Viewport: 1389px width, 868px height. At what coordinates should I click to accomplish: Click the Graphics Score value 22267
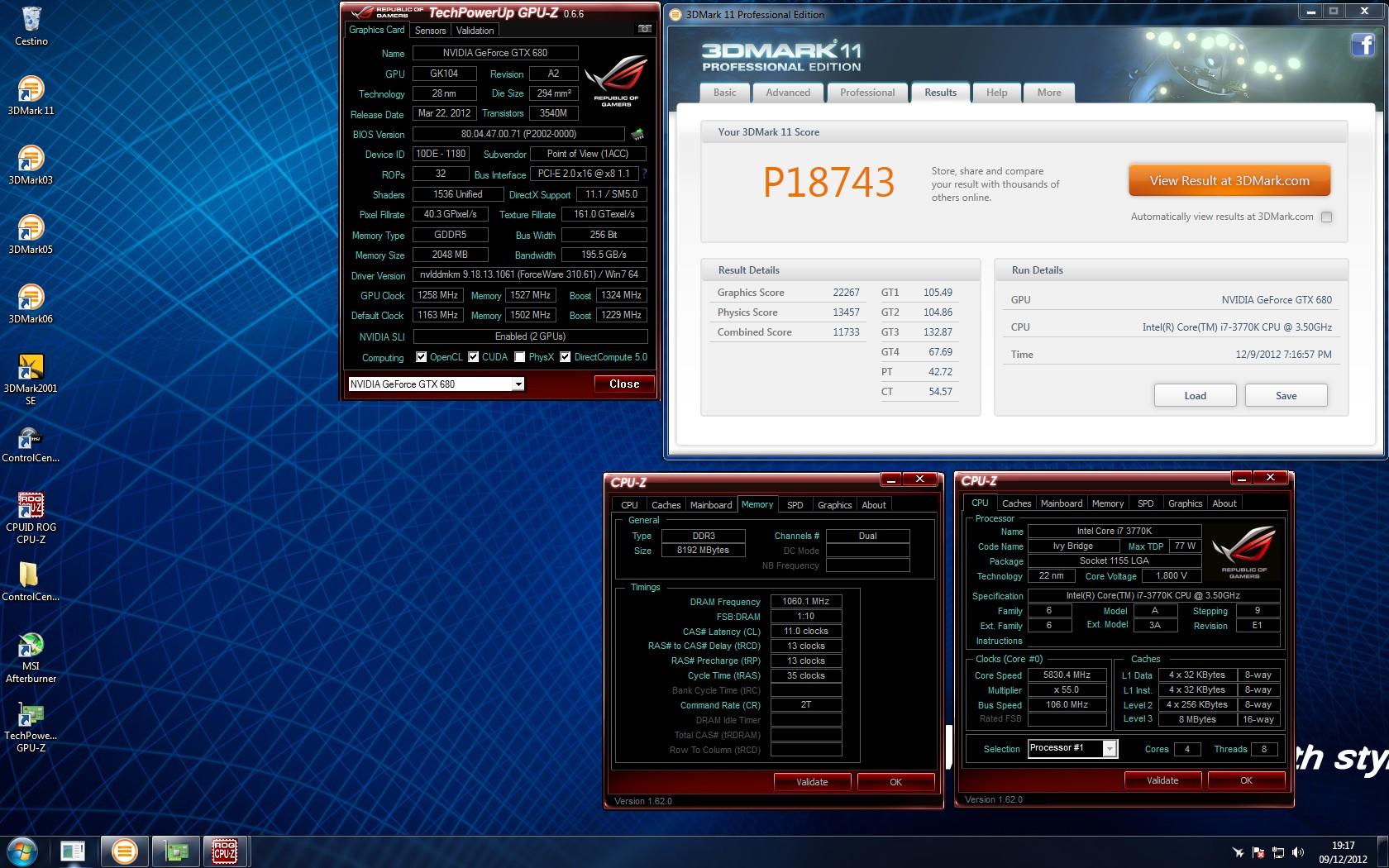[846, 293]
